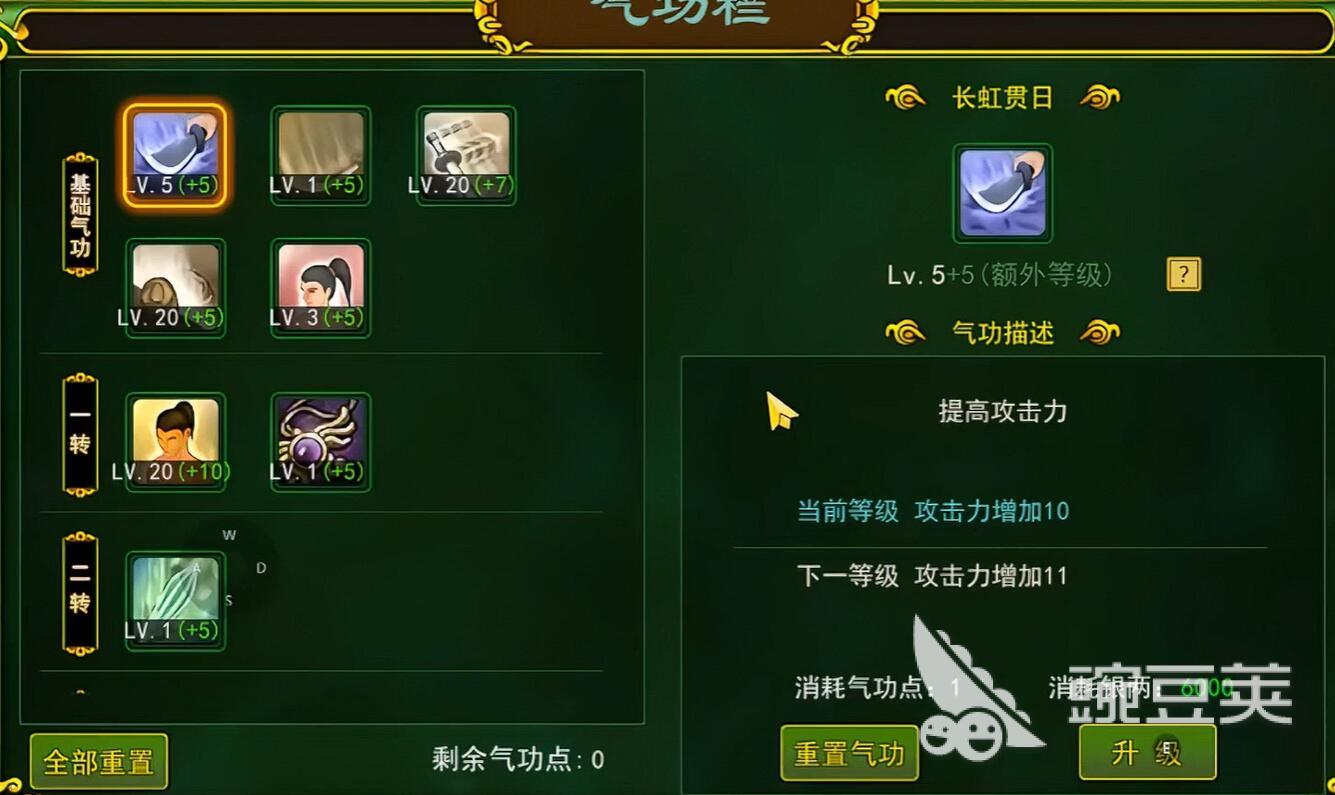This screenshot has height=795, width=1335.
Task: Click the 剩余气功点 remaining points text
Action: pyautogui.click(x=518, y=760)
